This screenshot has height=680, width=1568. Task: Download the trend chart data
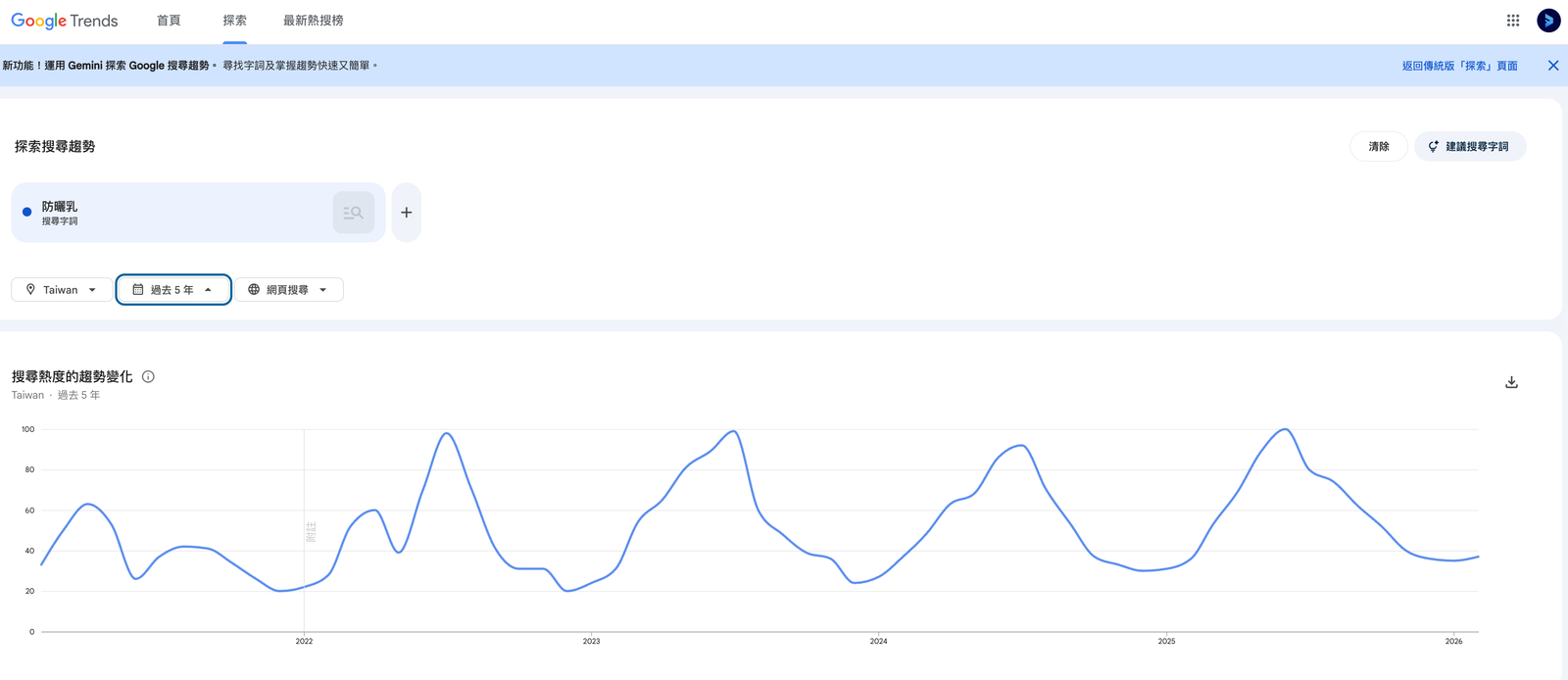pyautogui.click(x=1511, y=381)
